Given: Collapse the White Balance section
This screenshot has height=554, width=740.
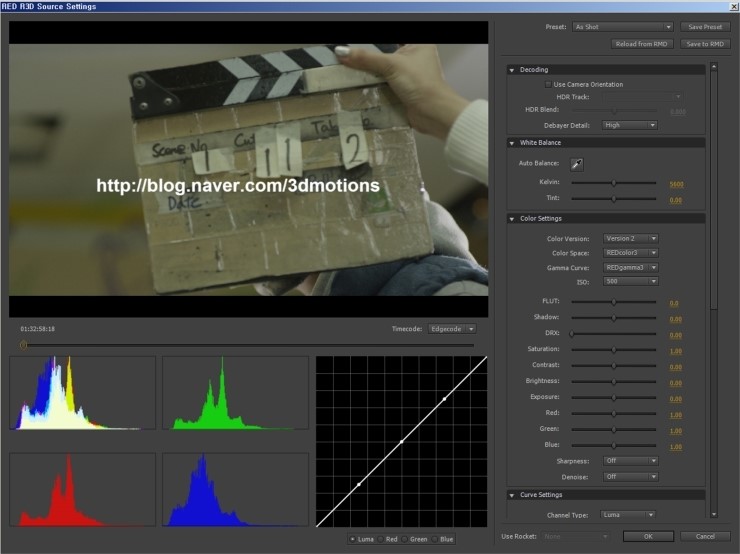Looking at the screenshot, I should [x=512, y=143].
